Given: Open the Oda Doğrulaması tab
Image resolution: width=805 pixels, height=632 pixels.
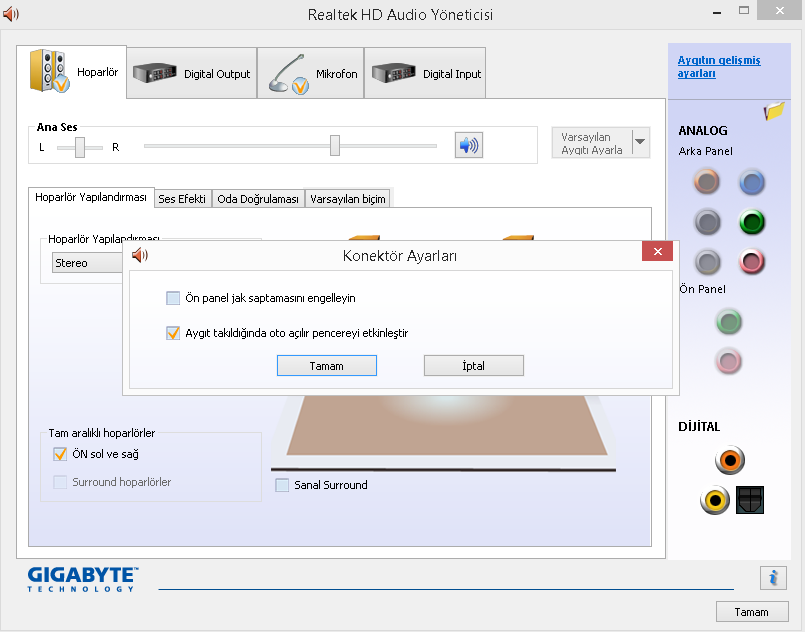Looking at the screenshot, I should (258, 199).
